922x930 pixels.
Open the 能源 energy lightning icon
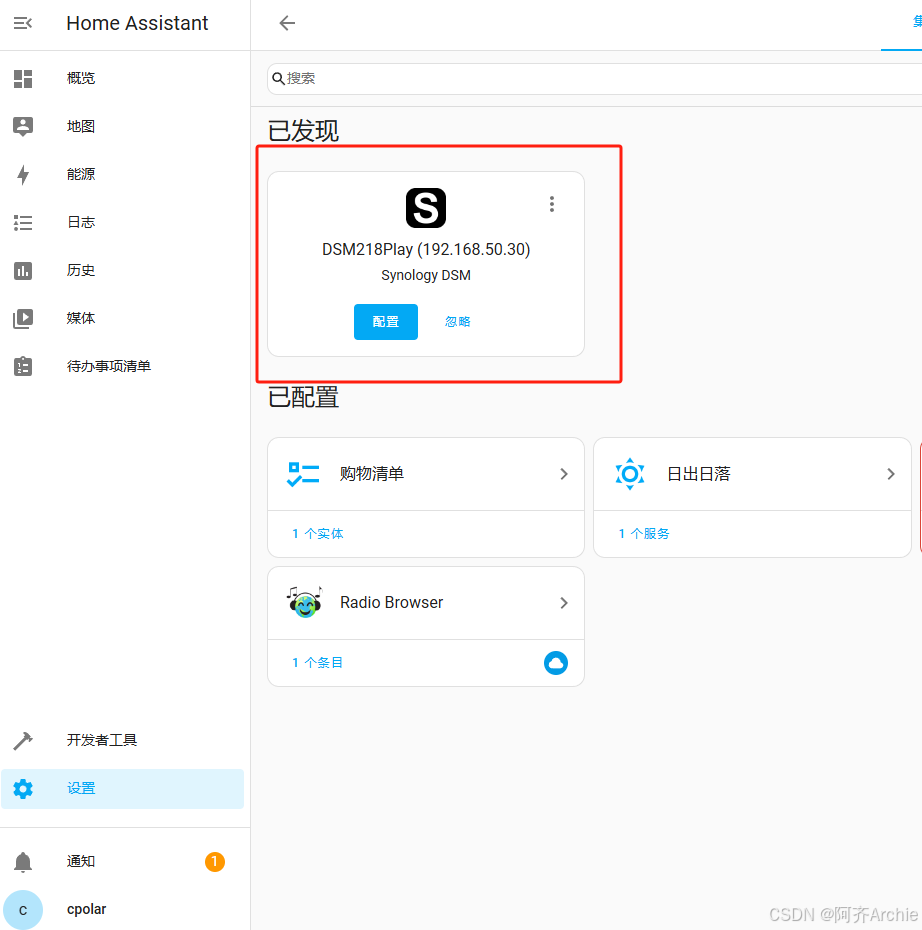[23, 174]
